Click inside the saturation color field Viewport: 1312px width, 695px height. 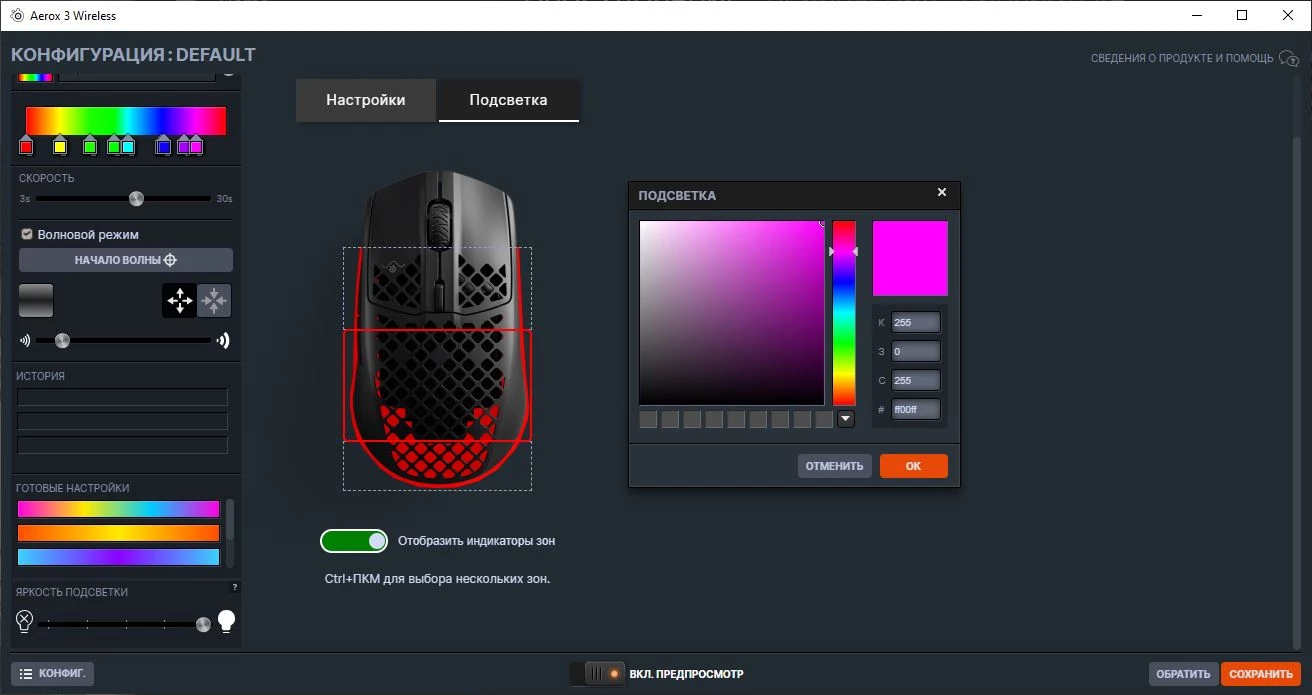pos(732,313)
